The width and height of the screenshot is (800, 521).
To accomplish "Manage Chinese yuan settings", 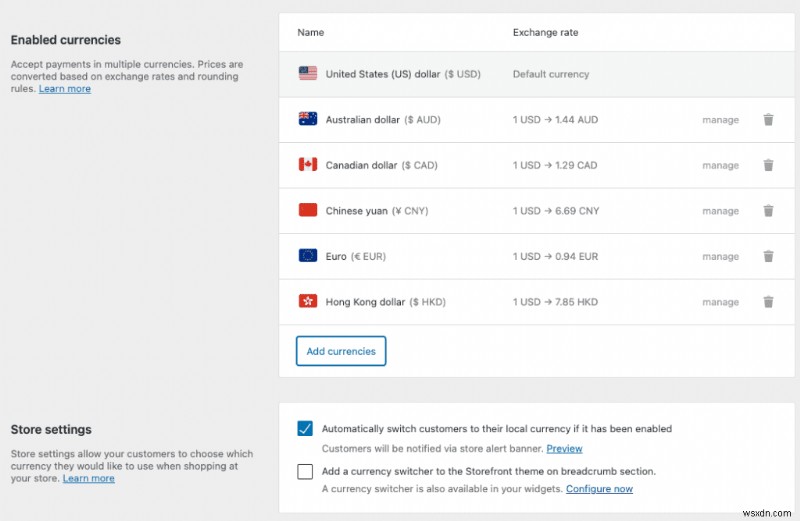I will click(720, 211).
